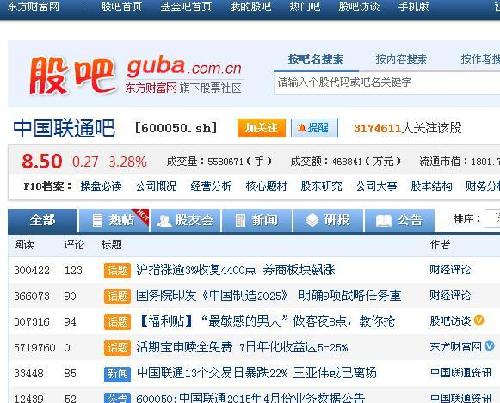This screenshot has height=403, width=500.
Task: Open 【福利贴】最敏感的男人 post
Action: pos(266,321)
